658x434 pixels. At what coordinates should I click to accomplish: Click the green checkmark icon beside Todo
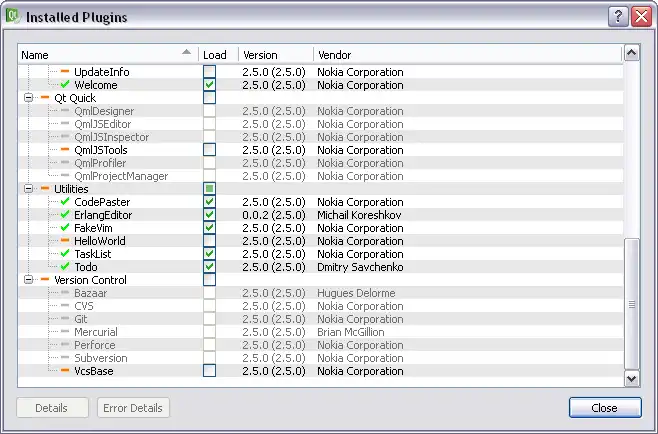(65, 267)
